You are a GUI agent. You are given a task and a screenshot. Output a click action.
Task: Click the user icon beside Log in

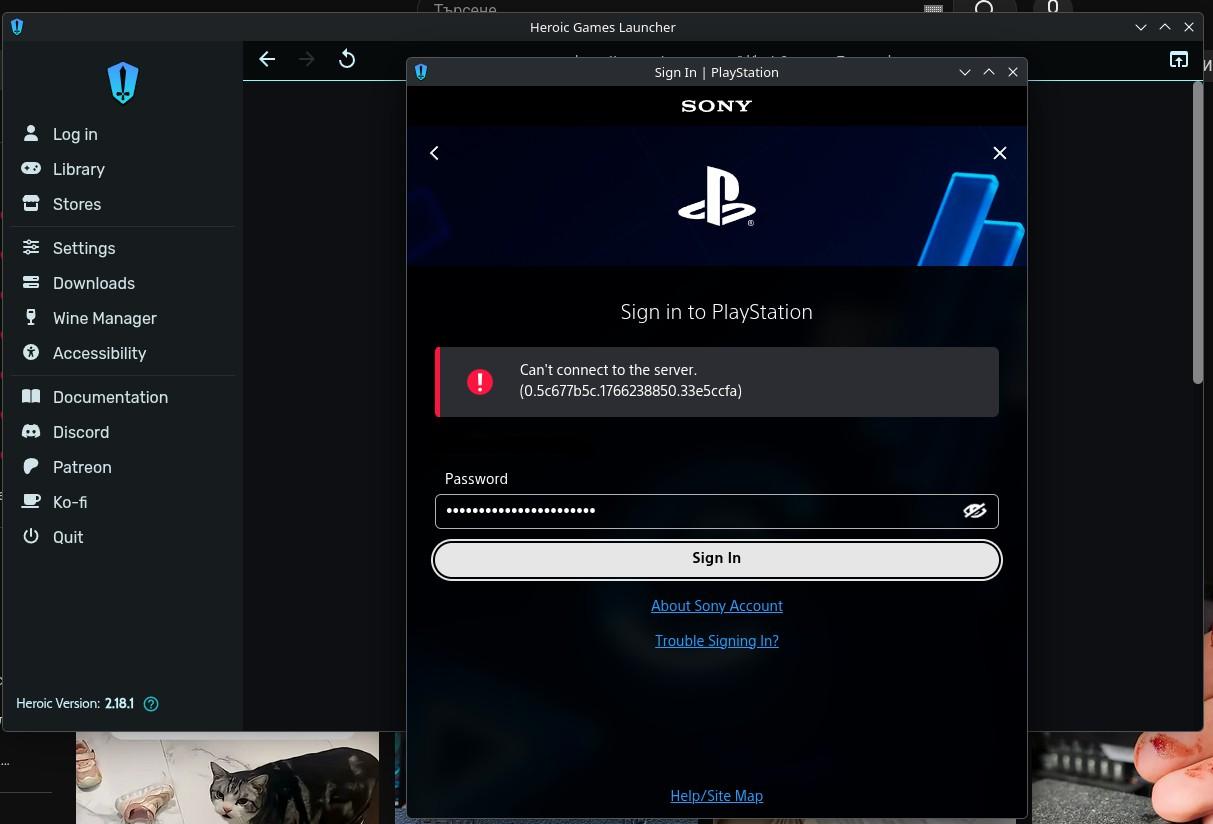pyautogui.click(x=31, y=133)
